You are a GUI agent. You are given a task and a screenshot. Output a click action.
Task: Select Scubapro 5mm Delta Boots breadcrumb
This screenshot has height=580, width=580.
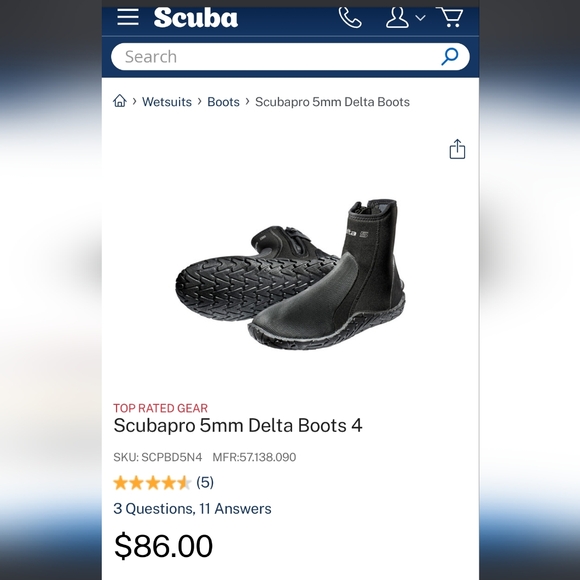[x=332, y=102]
